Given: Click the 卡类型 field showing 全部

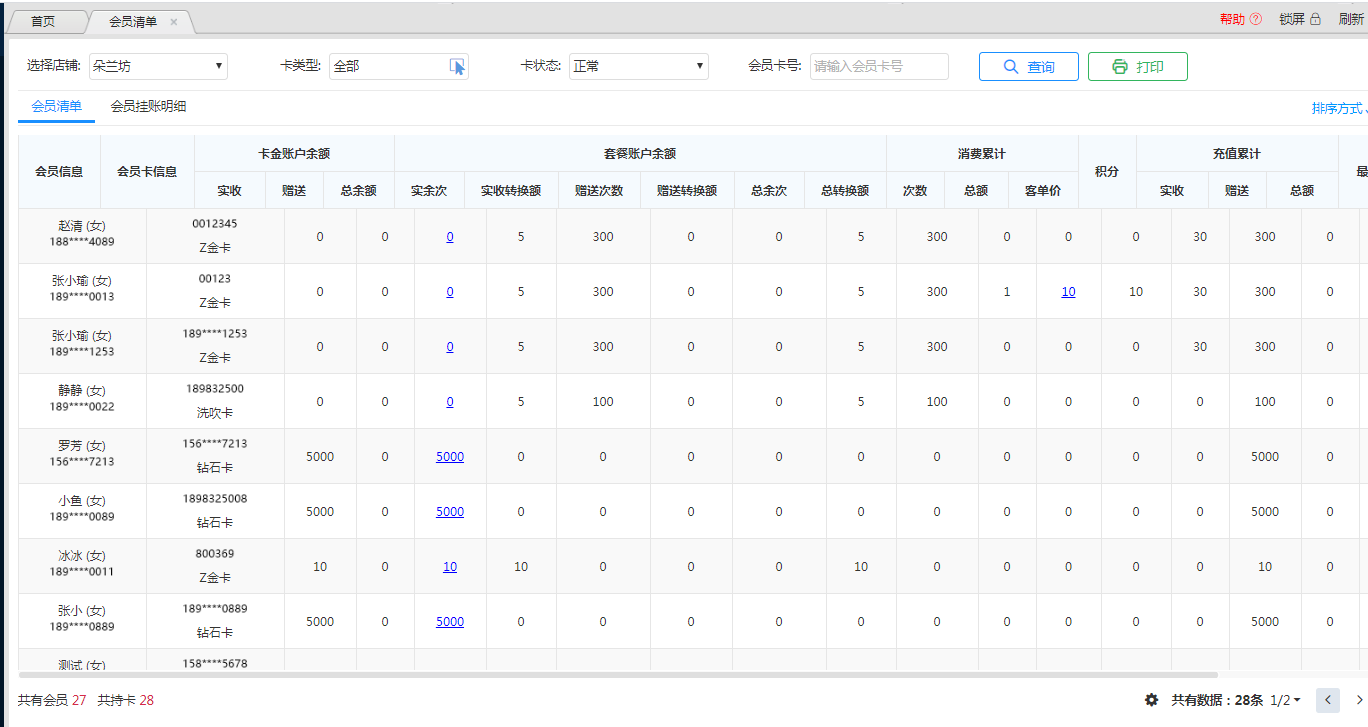Looking at the screenshot, I should (x=399, y=67).
